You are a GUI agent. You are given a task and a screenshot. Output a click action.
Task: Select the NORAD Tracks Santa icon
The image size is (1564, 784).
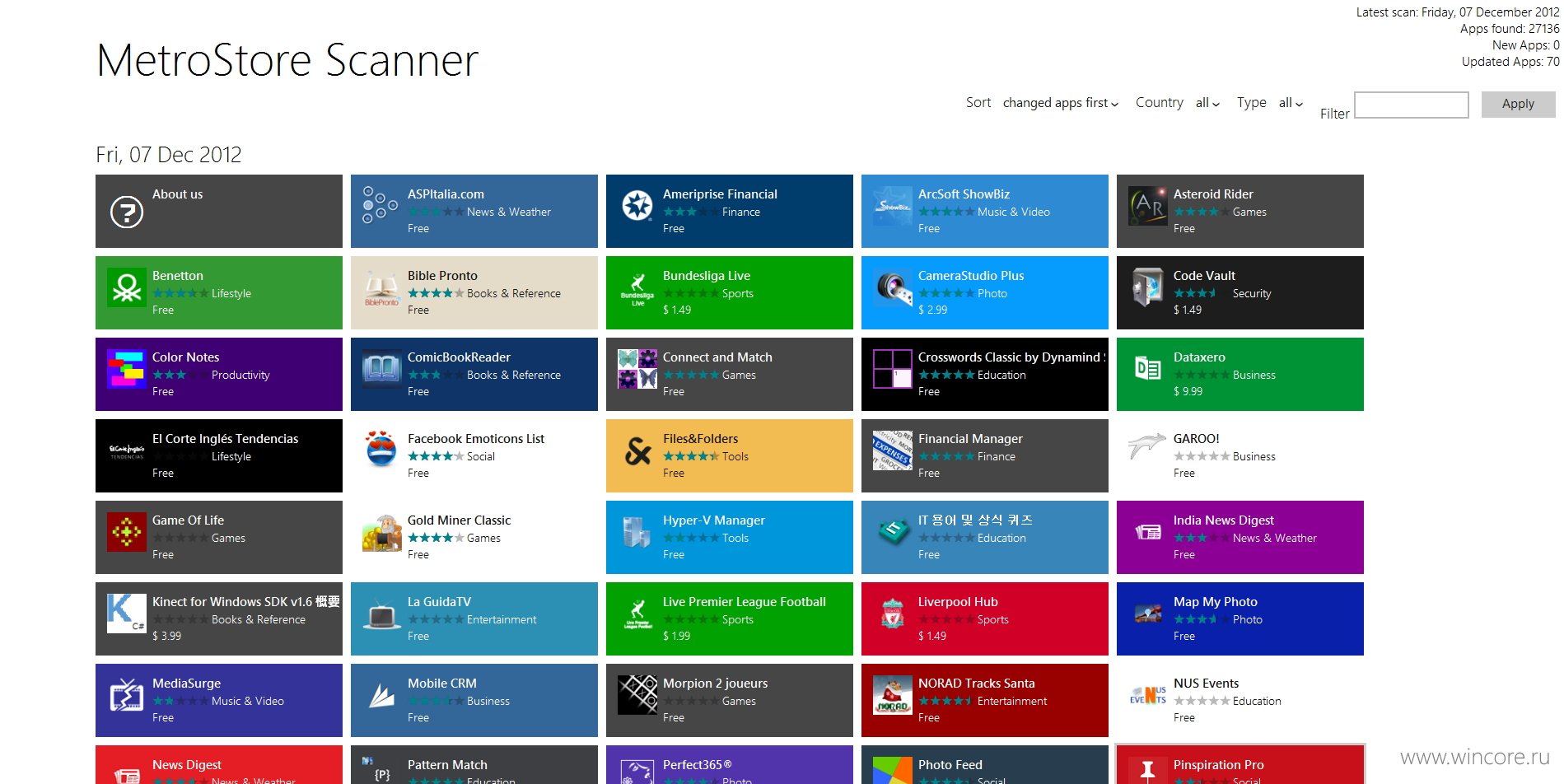(893, 694)
